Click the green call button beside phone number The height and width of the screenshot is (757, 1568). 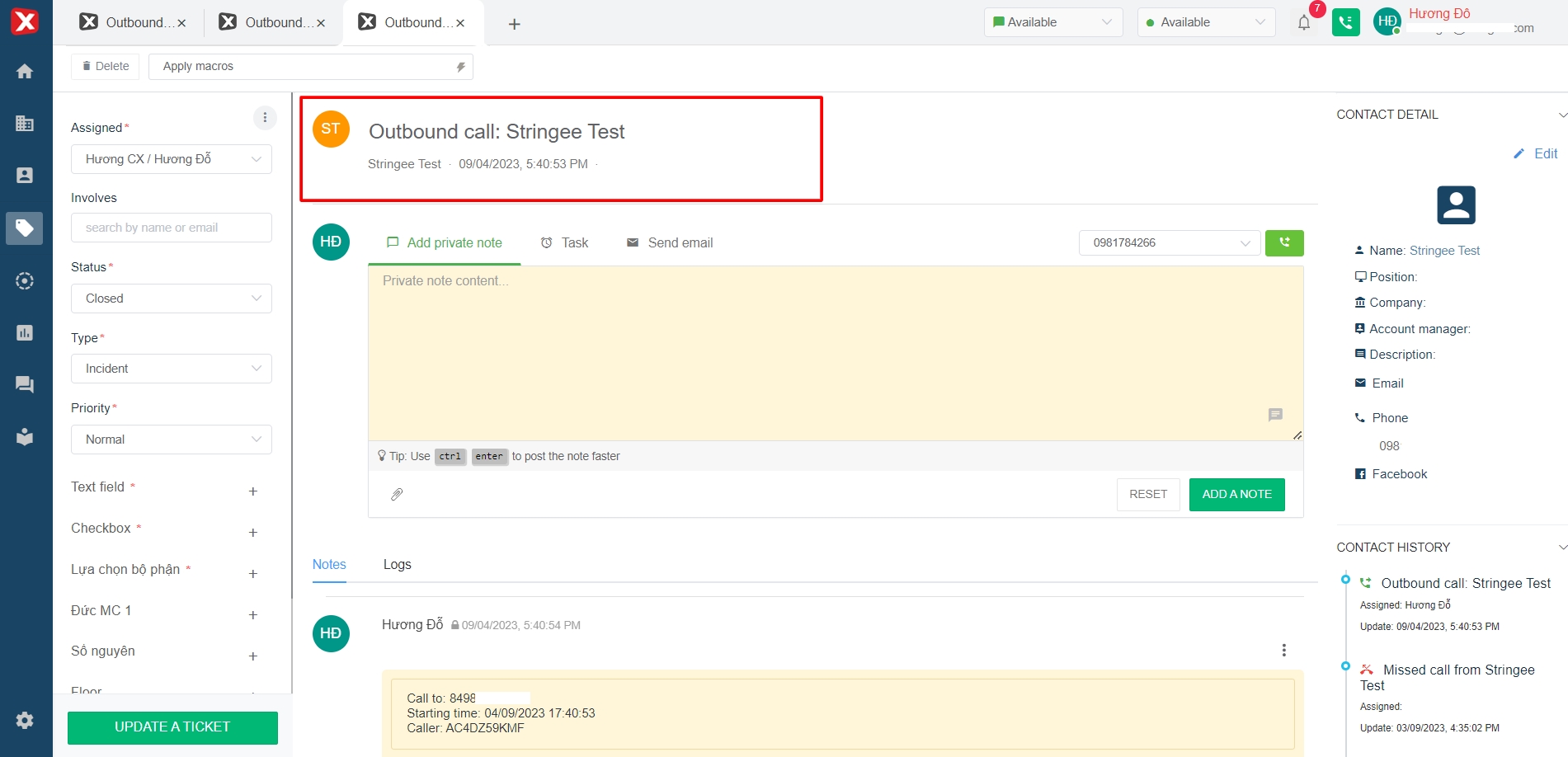(x=1284, y=243)
